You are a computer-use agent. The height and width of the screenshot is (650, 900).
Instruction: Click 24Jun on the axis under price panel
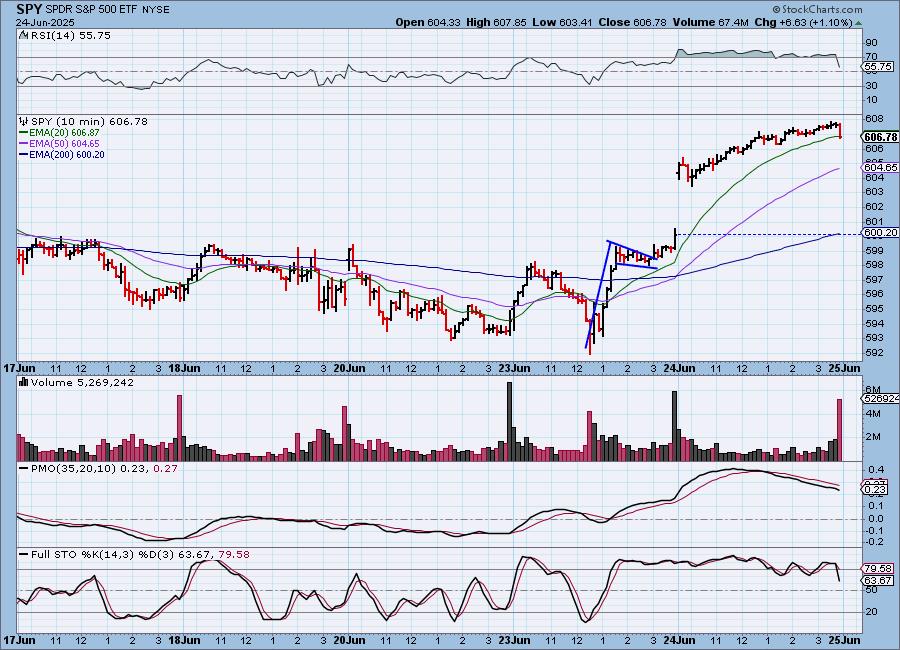(679, 368)
